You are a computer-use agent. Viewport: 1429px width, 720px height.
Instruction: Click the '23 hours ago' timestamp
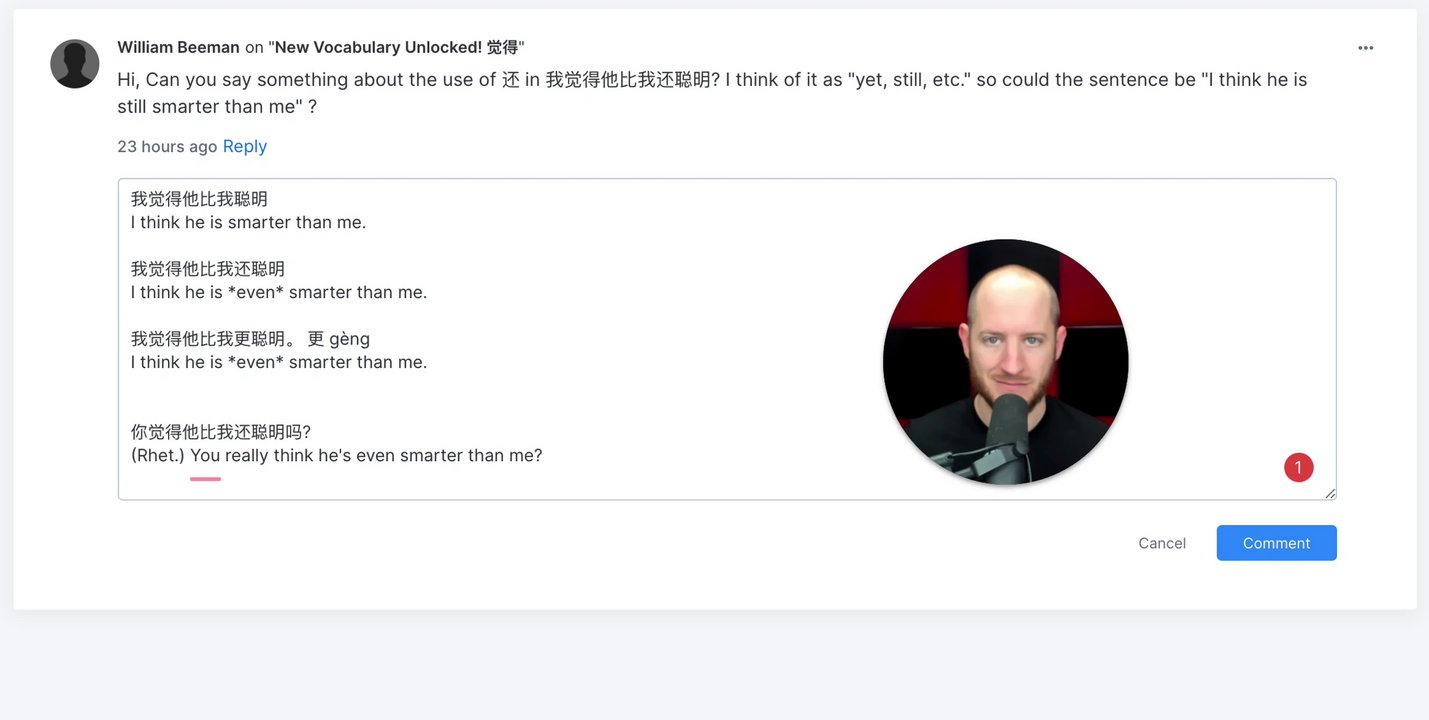coord(167,146)
